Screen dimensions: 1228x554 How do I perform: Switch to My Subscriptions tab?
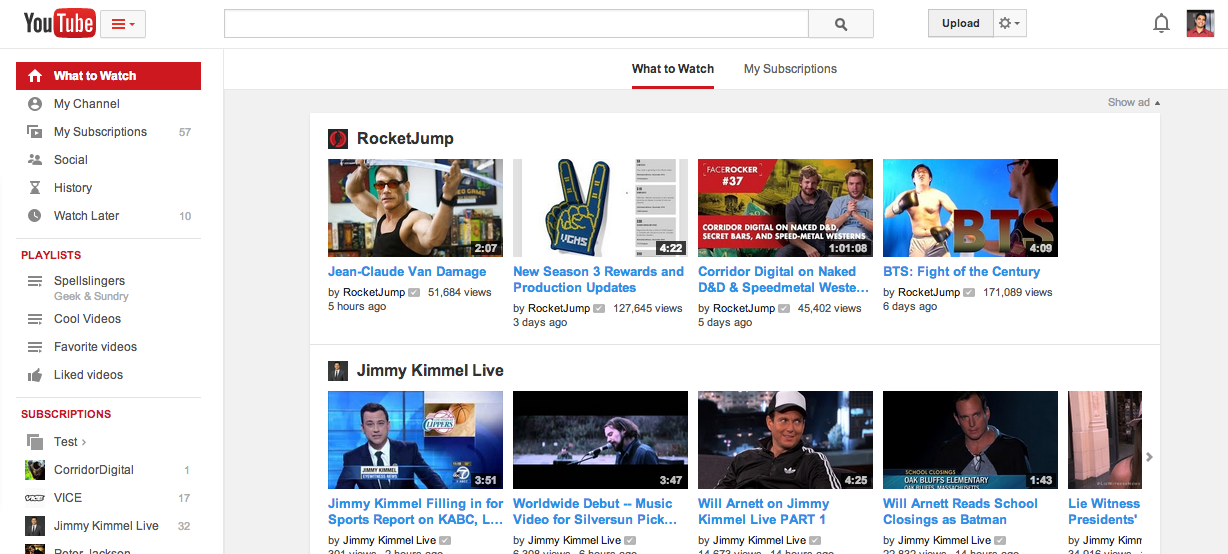(x=790, y=69)
